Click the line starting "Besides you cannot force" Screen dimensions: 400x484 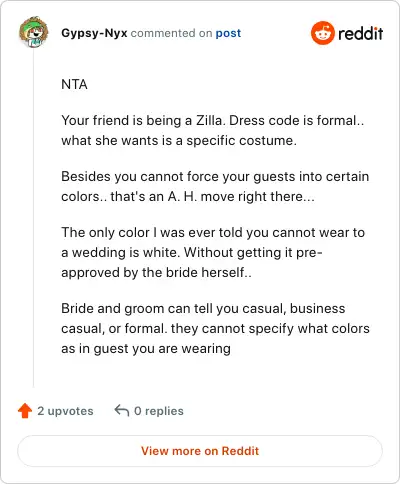pos(215,176)
